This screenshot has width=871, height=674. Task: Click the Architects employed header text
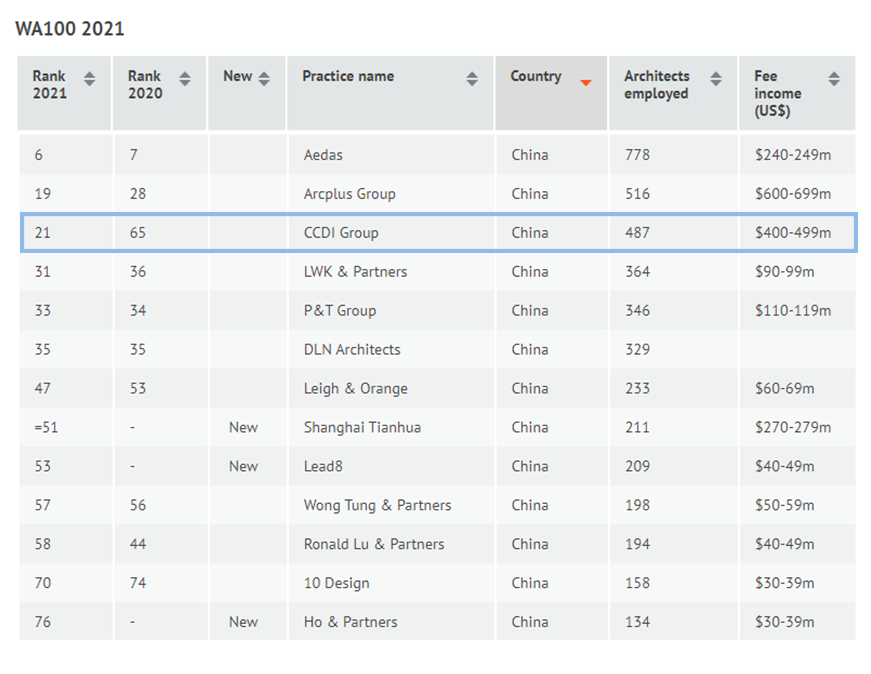click(657, 84)
